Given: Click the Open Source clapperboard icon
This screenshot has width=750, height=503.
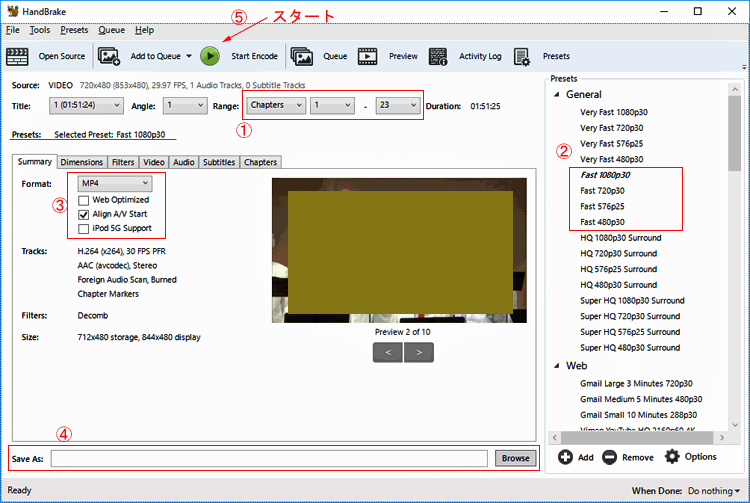Looking at the screenshot, I should pyautogui.click(x=18, y=56).
